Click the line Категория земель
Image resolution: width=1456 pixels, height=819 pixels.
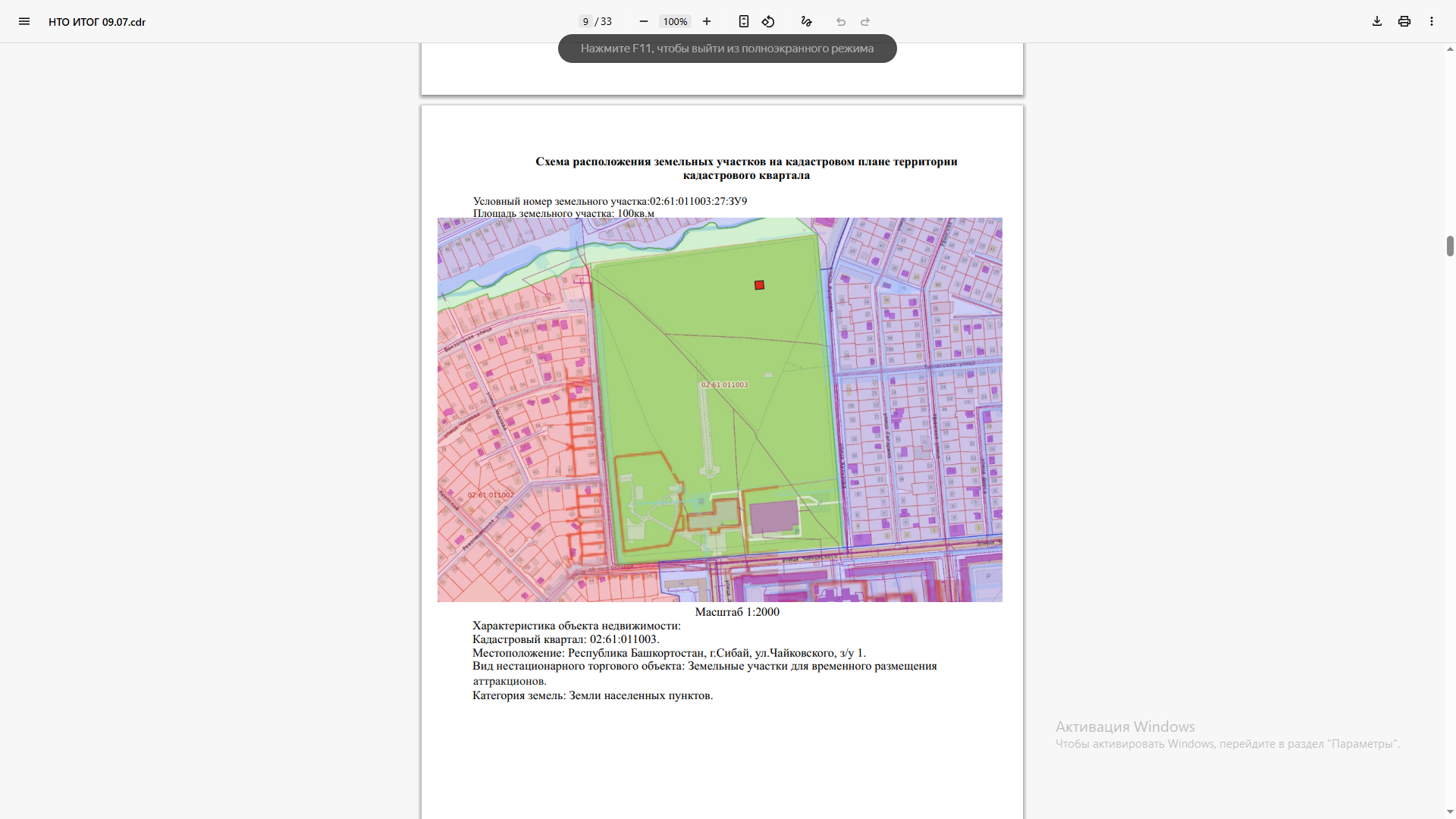[592, 695]
